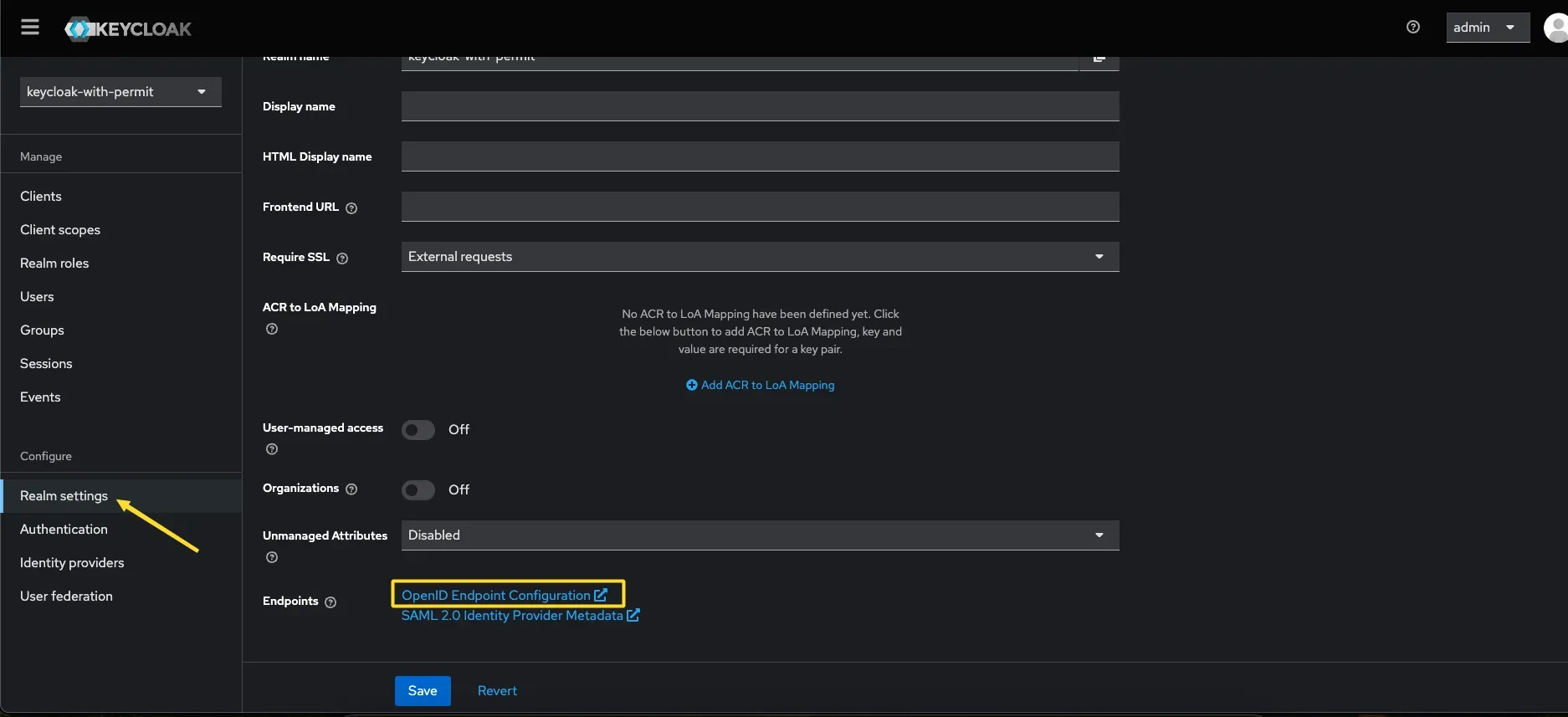Image resolution: width=1568 pixels, height=717 pixels.
Task: Toggle User-managed access switch
Action: coord(418,430)
